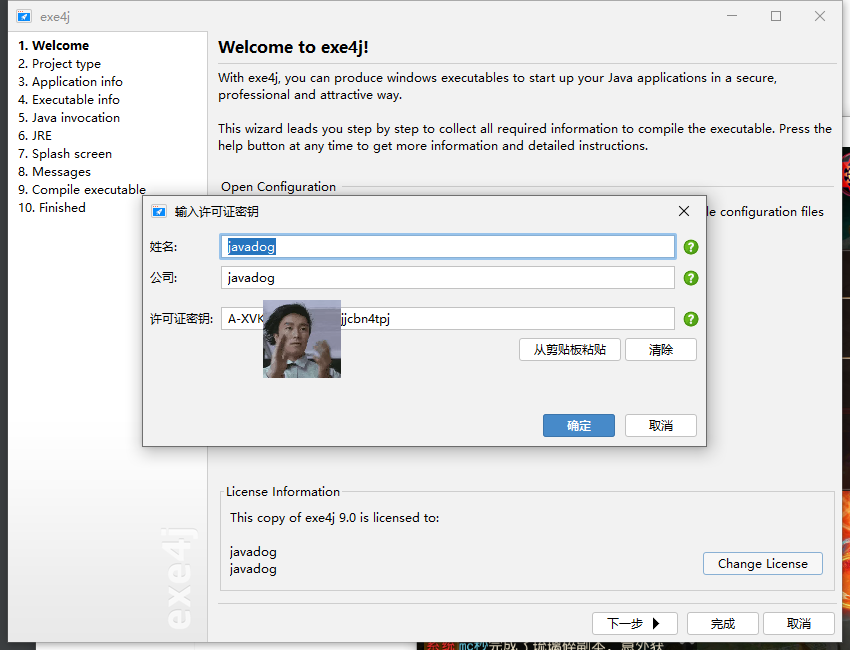
Task: Click exe4j app icon in main title bar
Action: pyautogui.click(x=24, y=16)
